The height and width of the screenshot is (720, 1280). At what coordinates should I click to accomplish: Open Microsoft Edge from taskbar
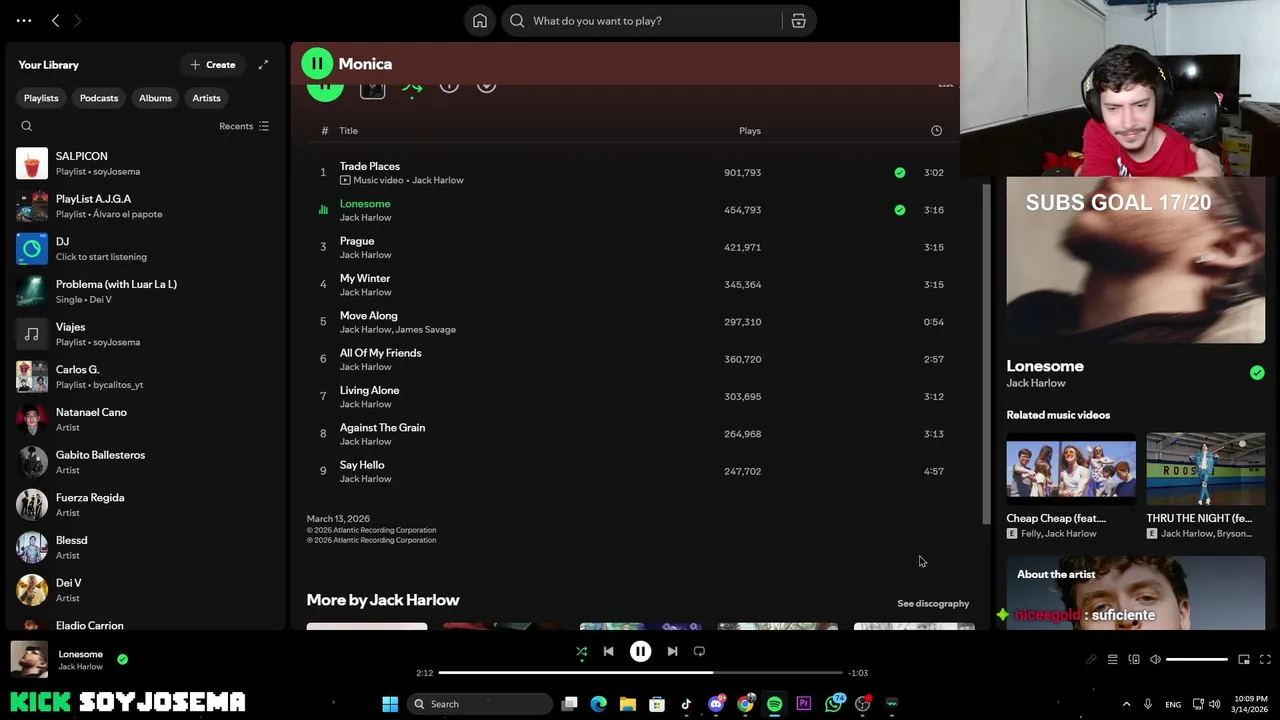(598, 704)
